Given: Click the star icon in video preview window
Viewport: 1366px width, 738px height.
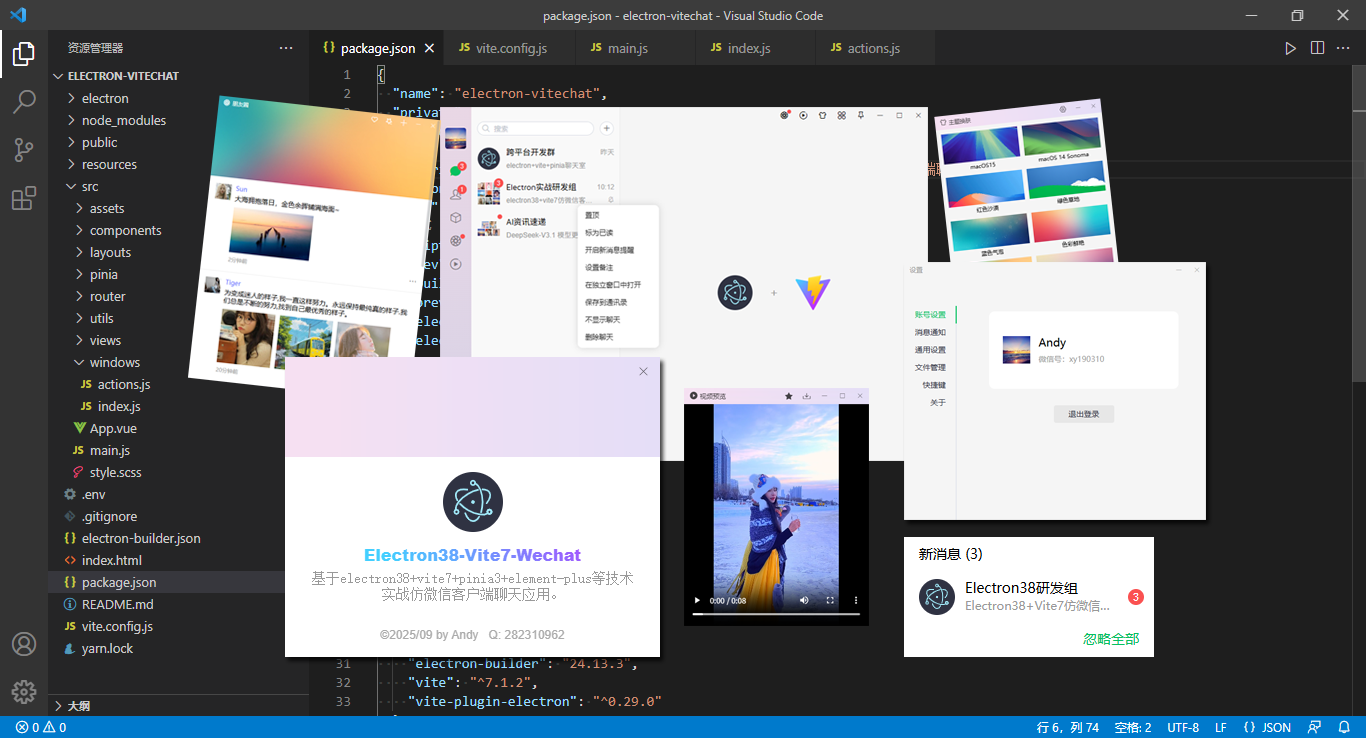Looking at the screenshot, I should 788,396.
